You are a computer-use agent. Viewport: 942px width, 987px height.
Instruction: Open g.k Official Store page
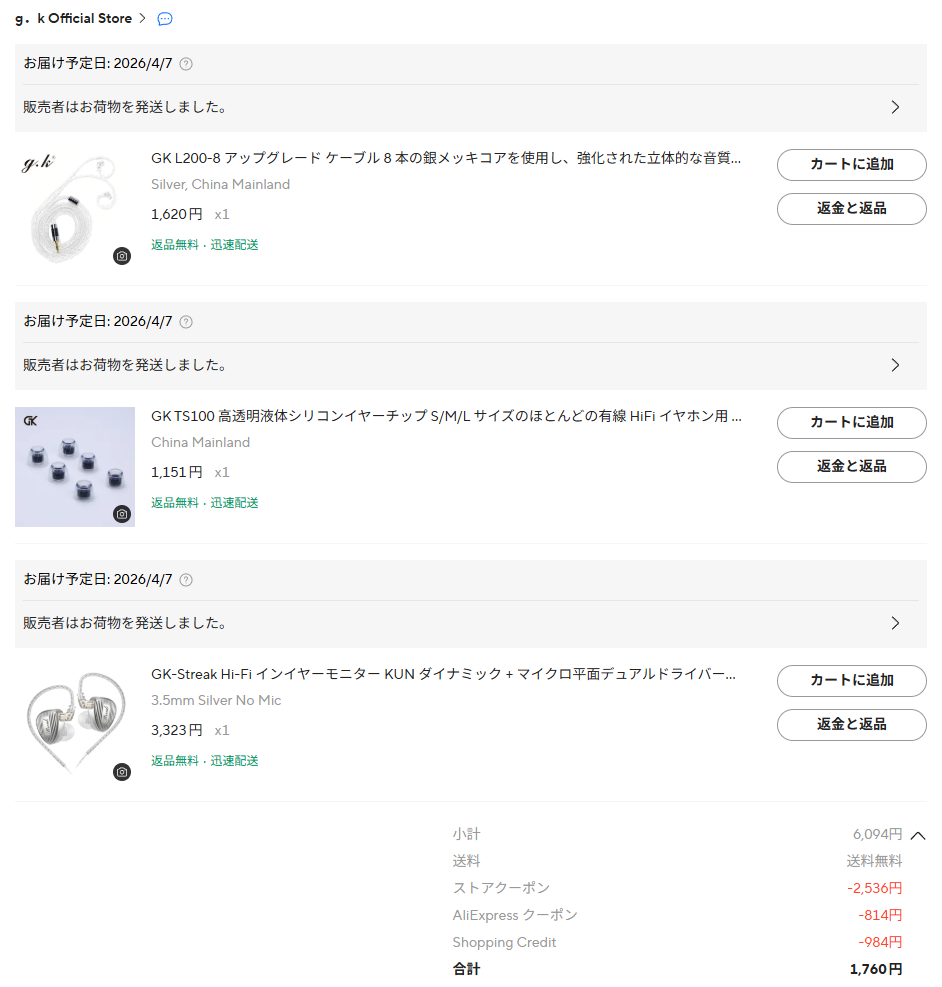[80, 19]
